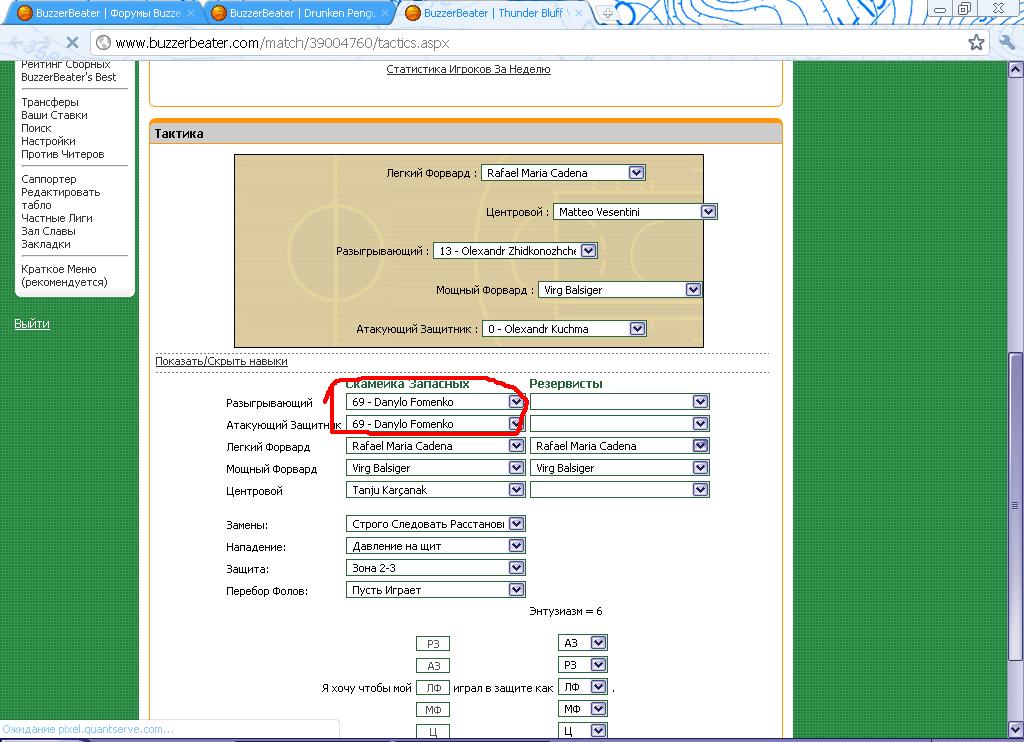Open Настройки in the sidebar
The width and height of the screenshot is (1024, 742).
[48, 141]
